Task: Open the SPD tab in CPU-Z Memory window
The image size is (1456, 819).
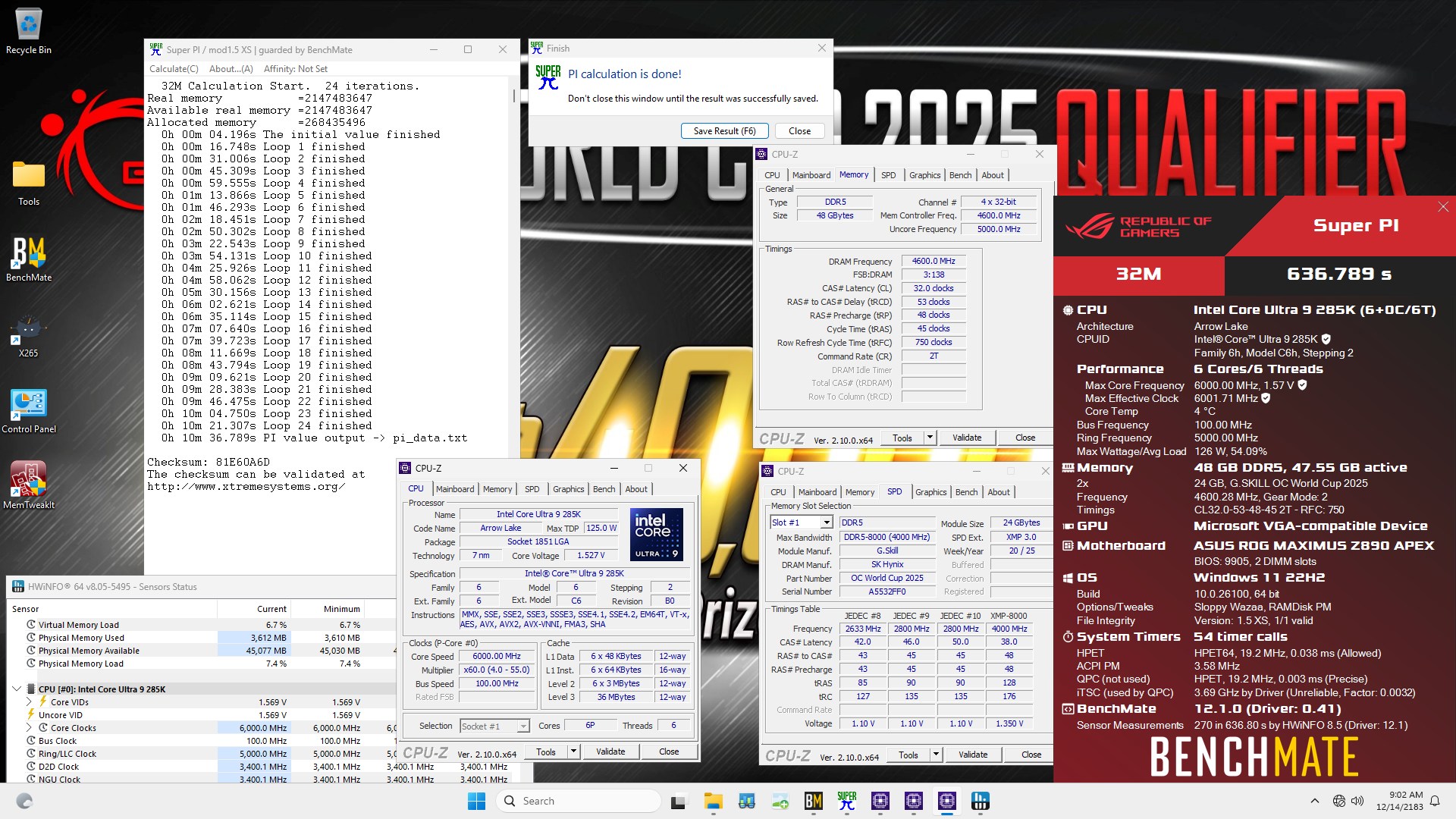Action: point(889,175)
